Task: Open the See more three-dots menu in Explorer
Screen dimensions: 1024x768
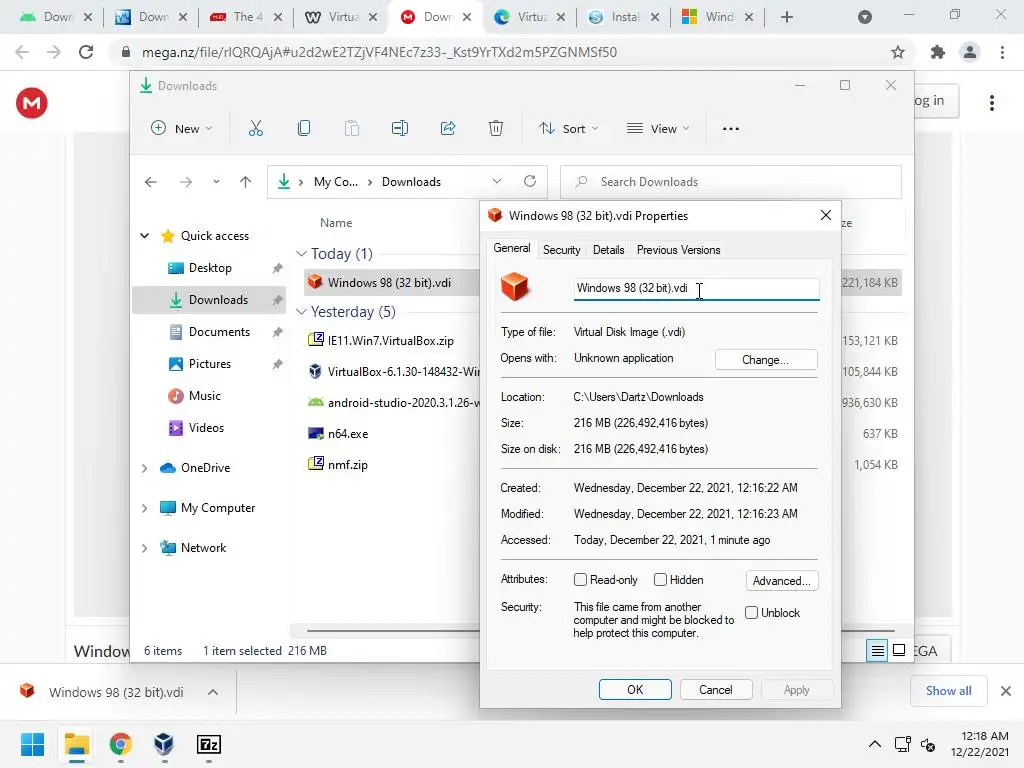Action: click(731, 129)
